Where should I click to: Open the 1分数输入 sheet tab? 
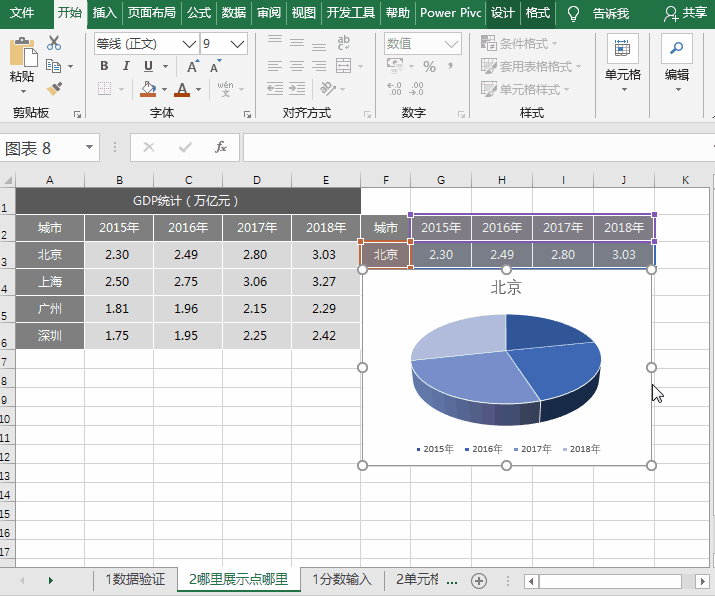click(x=342, y=579)
